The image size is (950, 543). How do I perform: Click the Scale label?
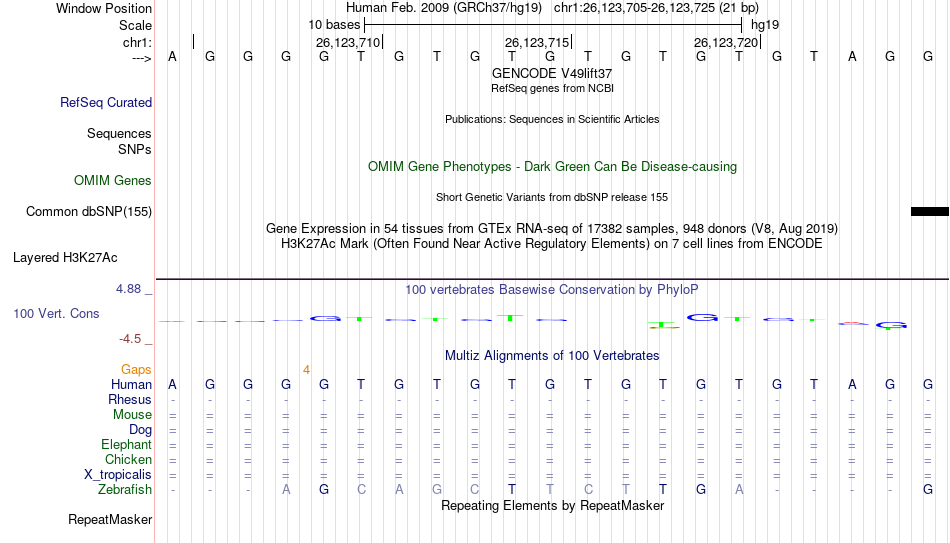pos(135,25)
